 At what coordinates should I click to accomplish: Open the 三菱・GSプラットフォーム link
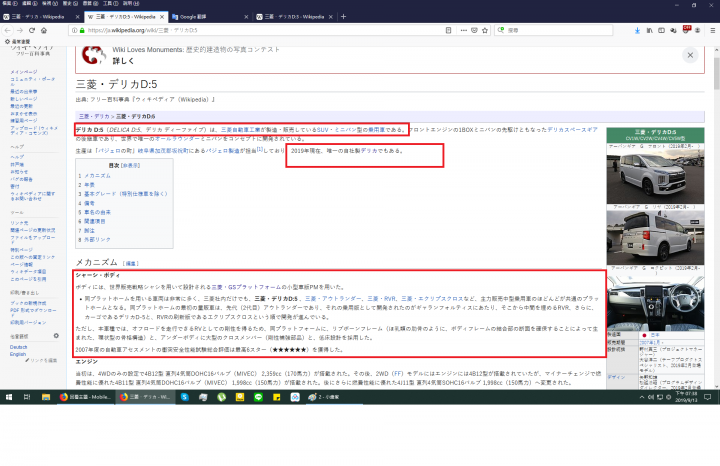246,287
